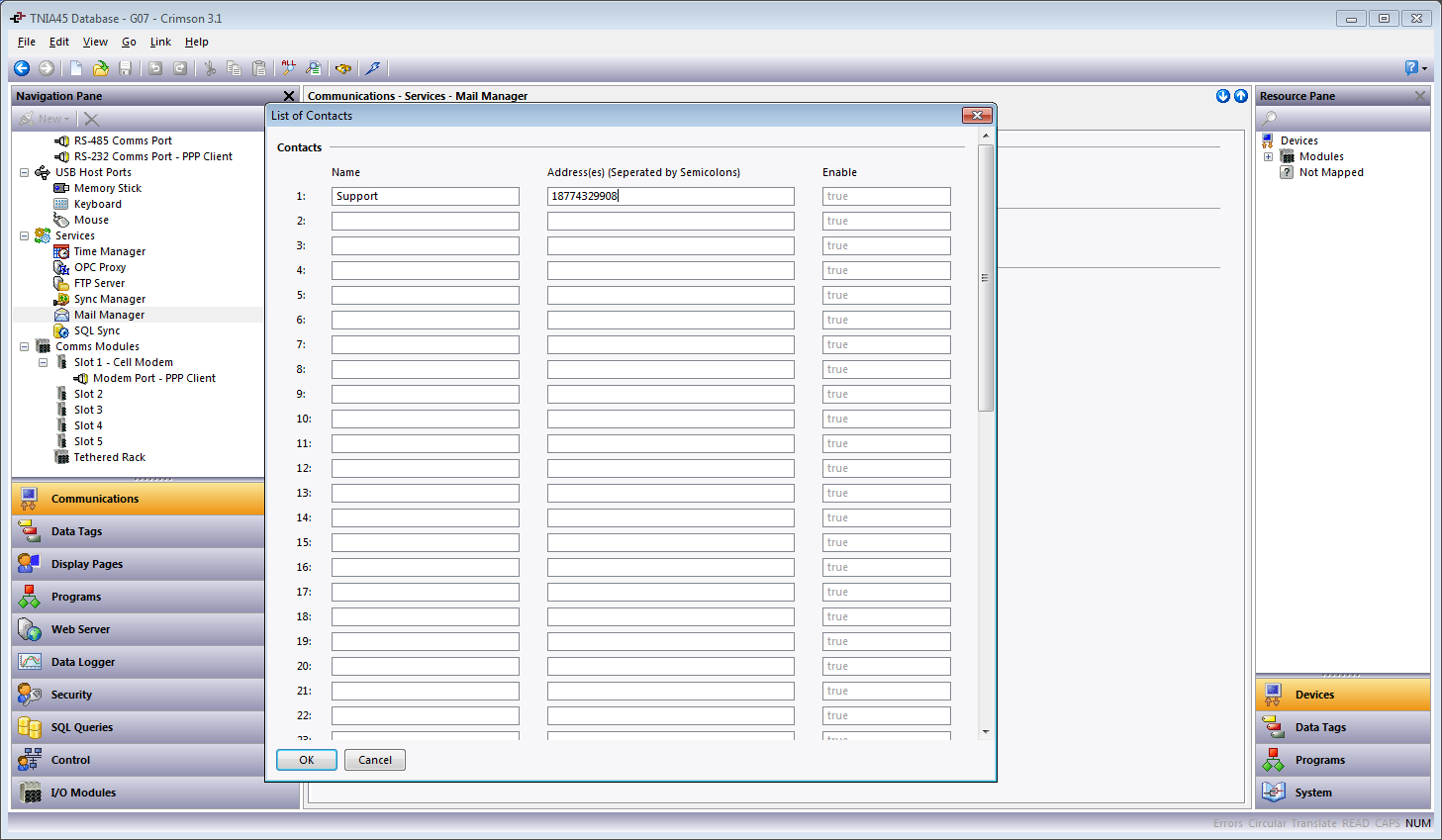Copy using the toolbar copy icon
1442x840 pixels.
point(235,68)
